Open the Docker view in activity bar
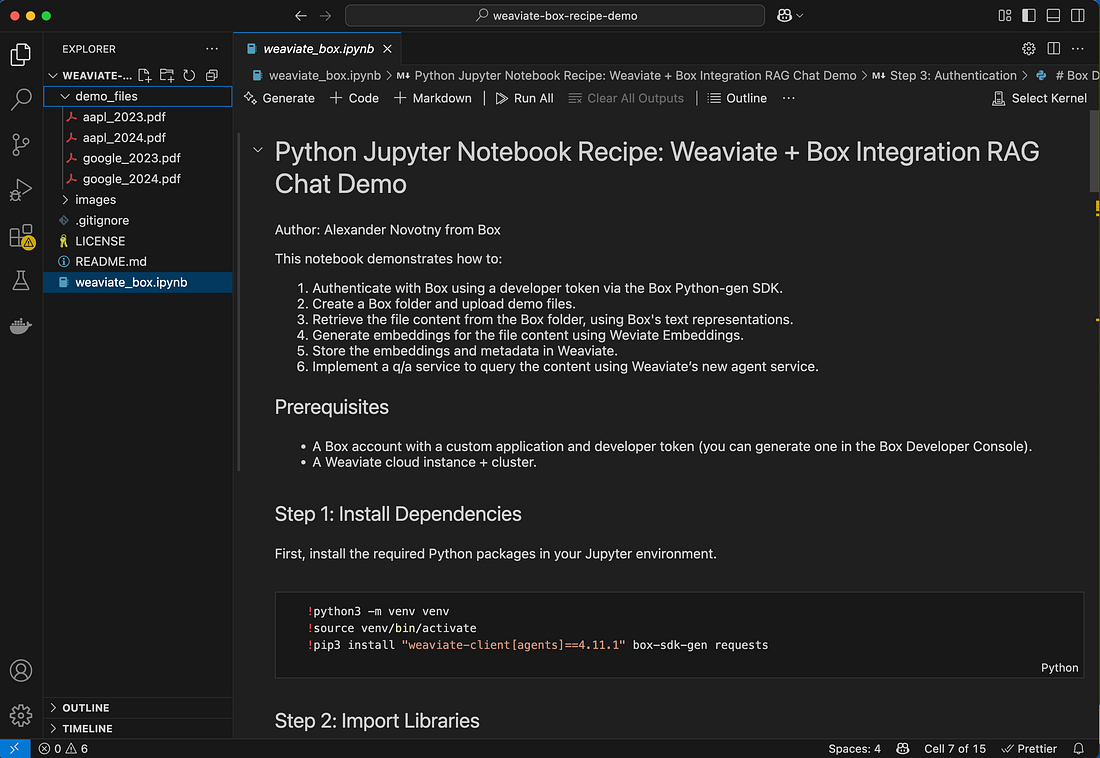1100x758 pixels. (x=20, y=326)
